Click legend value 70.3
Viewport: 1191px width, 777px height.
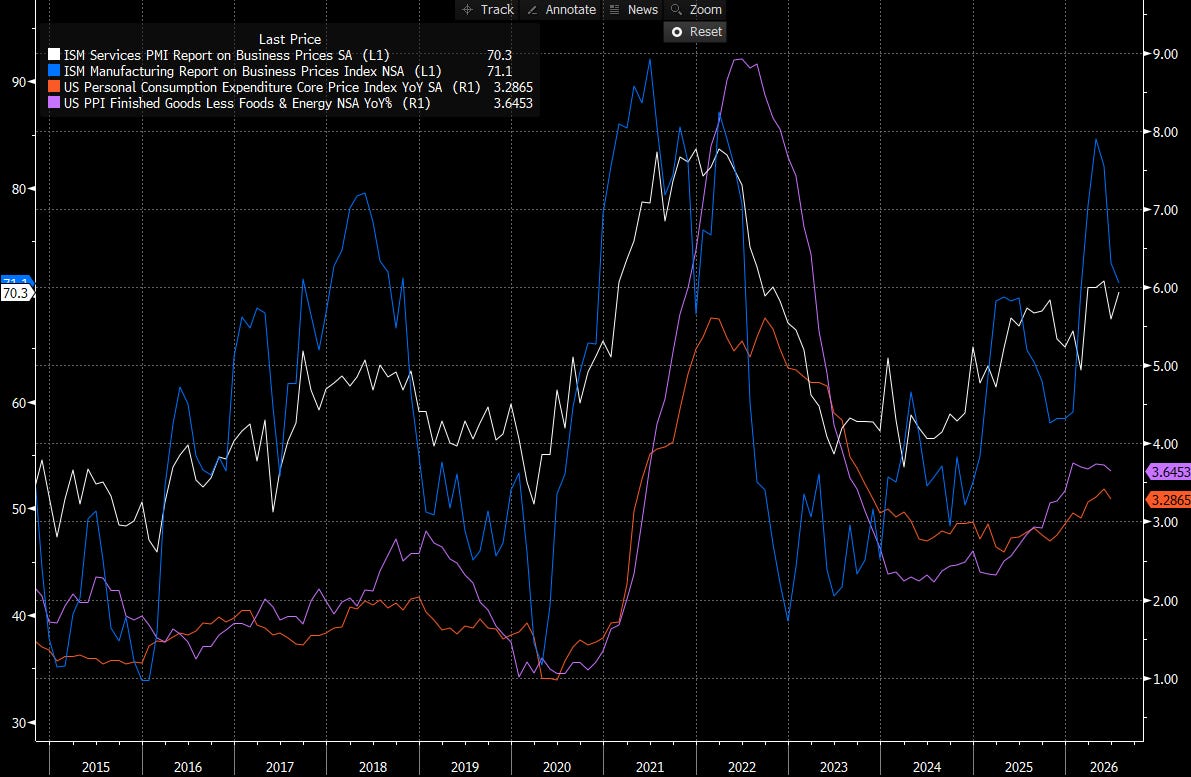point(499,55)
